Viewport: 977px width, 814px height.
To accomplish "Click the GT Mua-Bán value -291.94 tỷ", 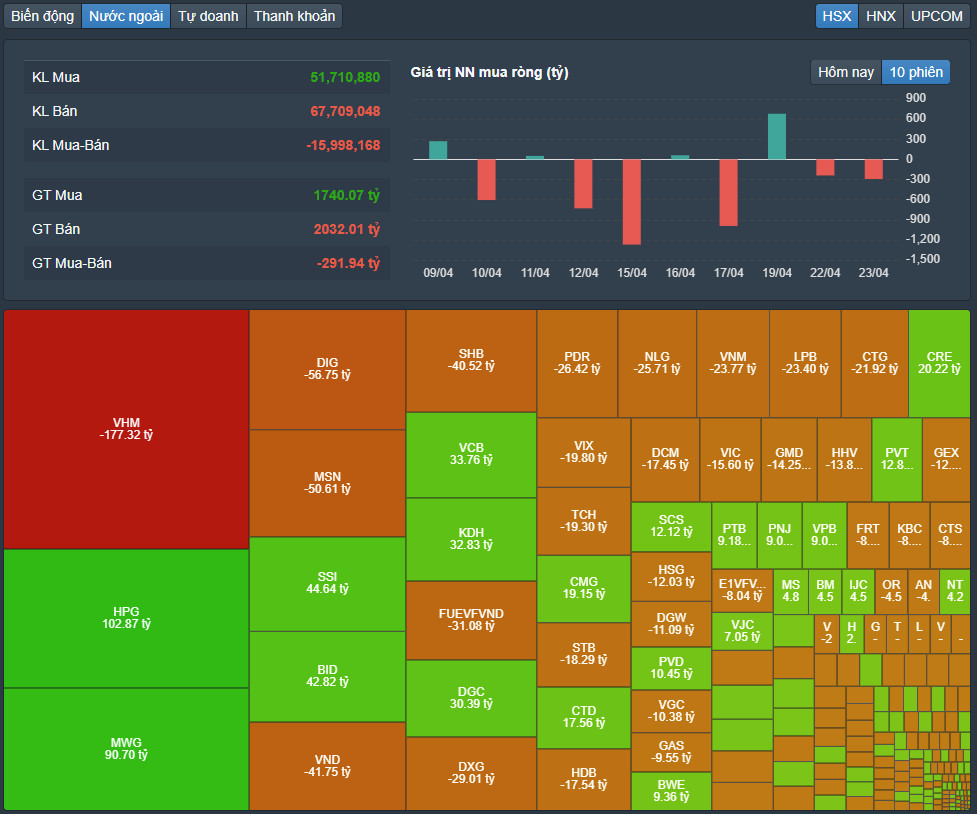I will click(x=348, y=263).
